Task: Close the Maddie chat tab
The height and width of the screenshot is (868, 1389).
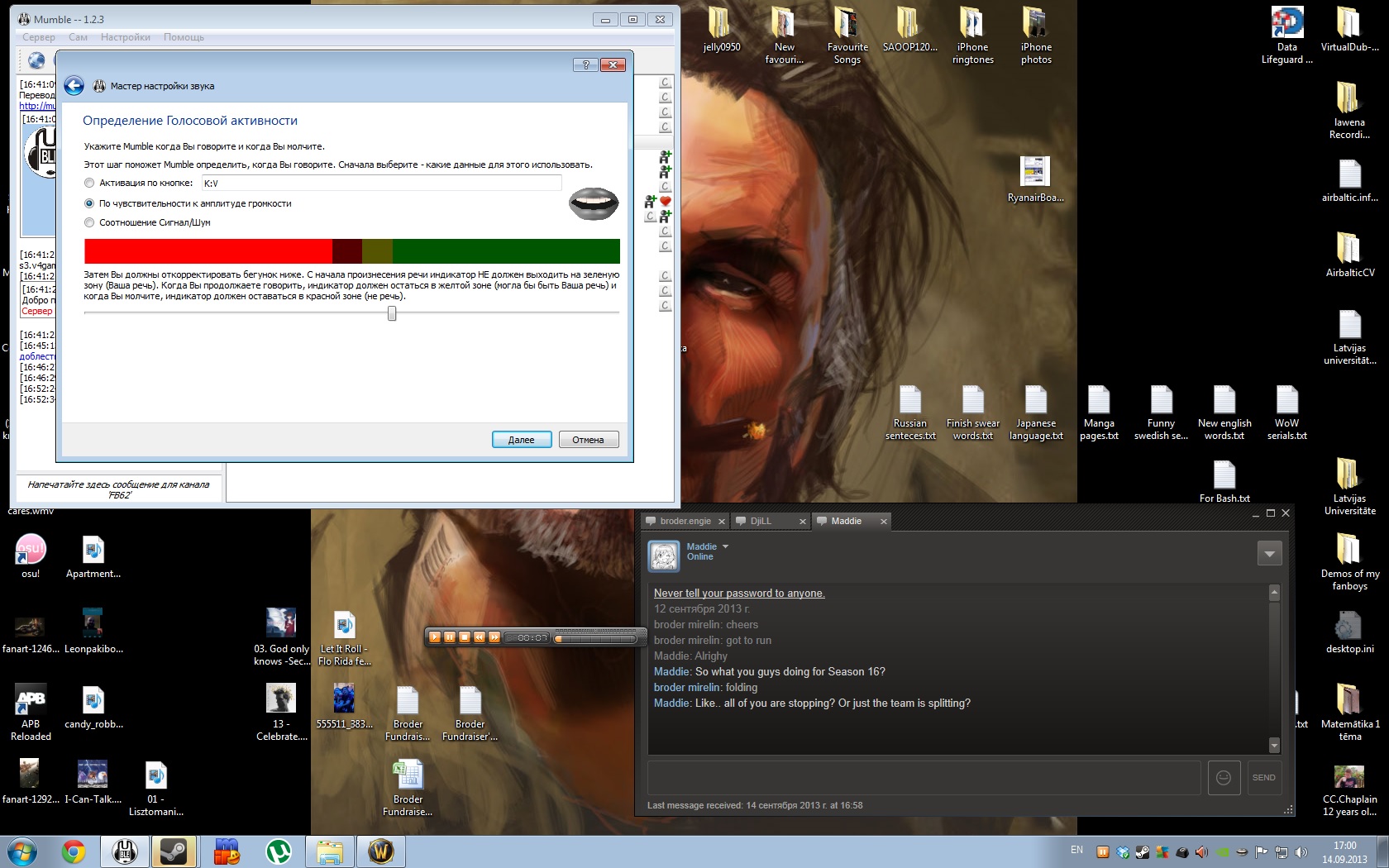Action: pyautogui.click(x=884, y=522)
